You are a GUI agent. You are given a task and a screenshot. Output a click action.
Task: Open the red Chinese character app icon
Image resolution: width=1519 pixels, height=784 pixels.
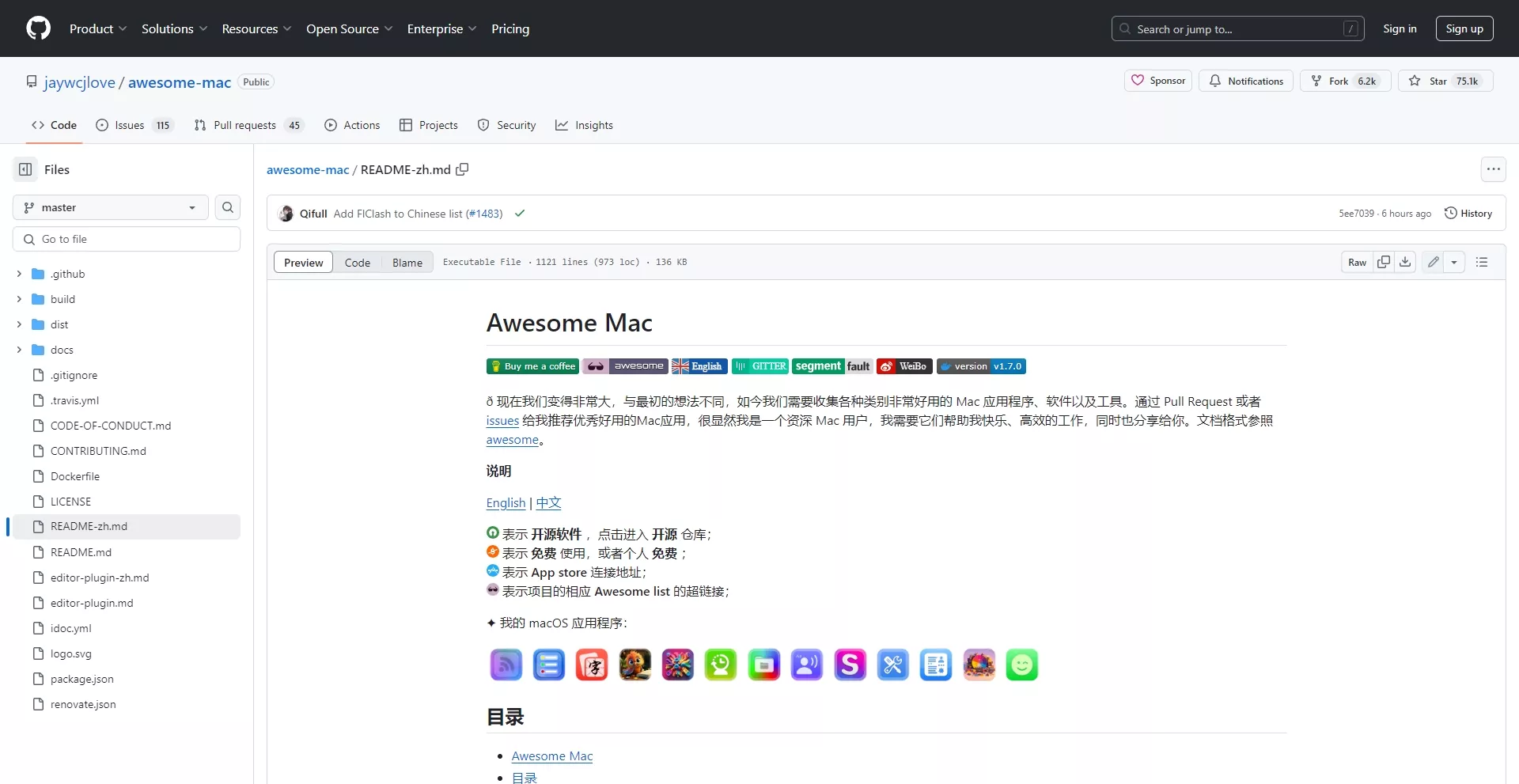pos(592,665)
